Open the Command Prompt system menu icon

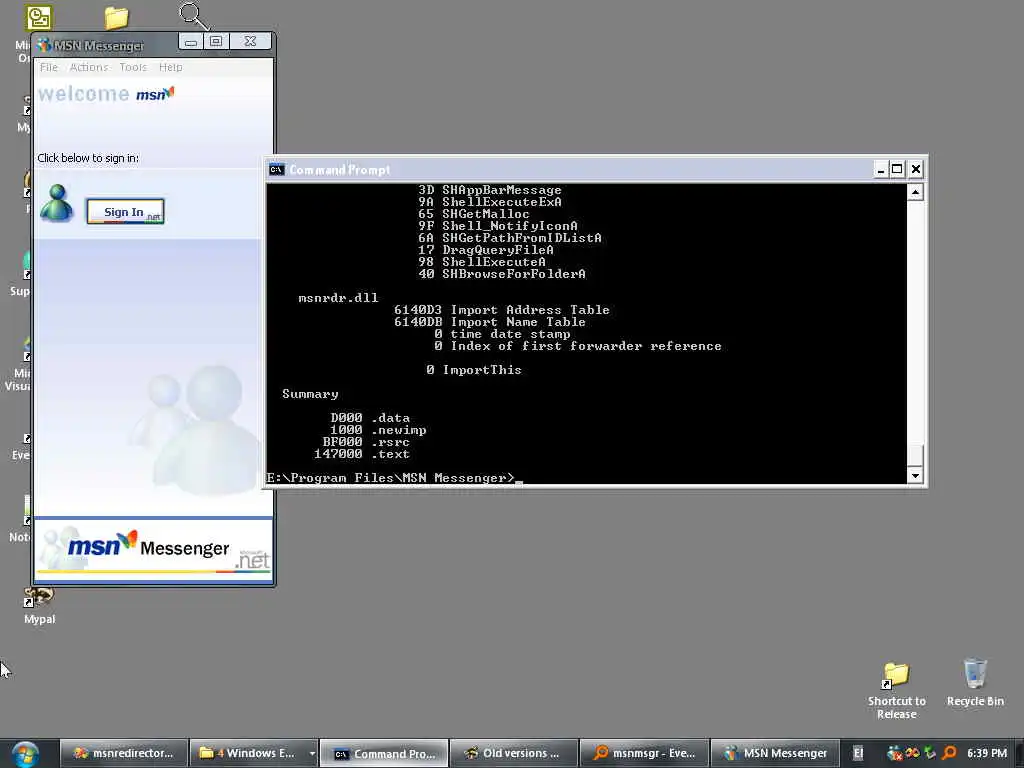[277, 170]
